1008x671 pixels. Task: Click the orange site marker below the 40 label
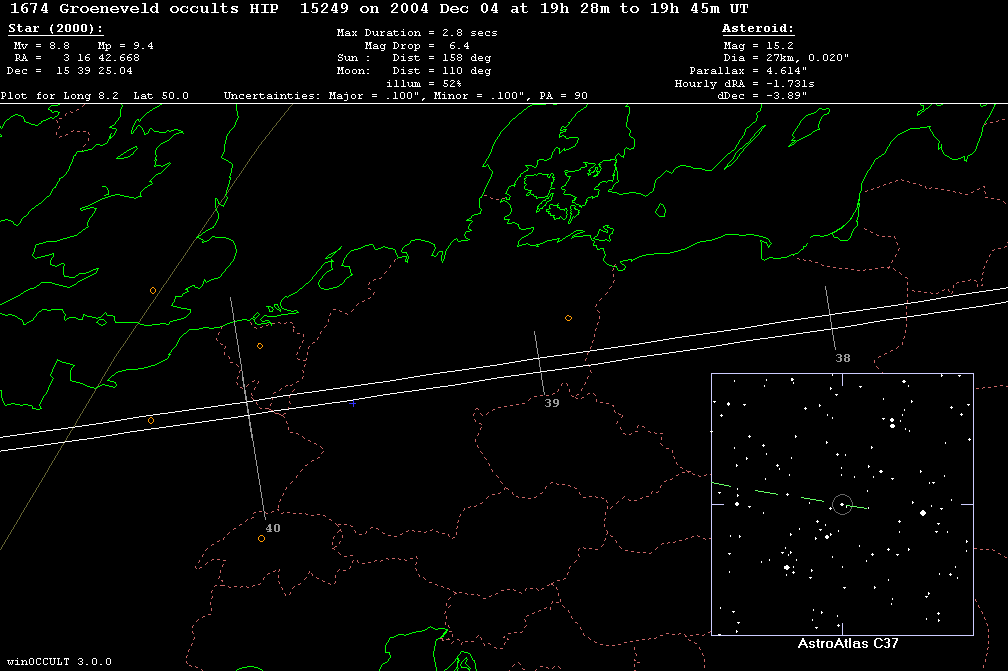click(x=262, y=539)
